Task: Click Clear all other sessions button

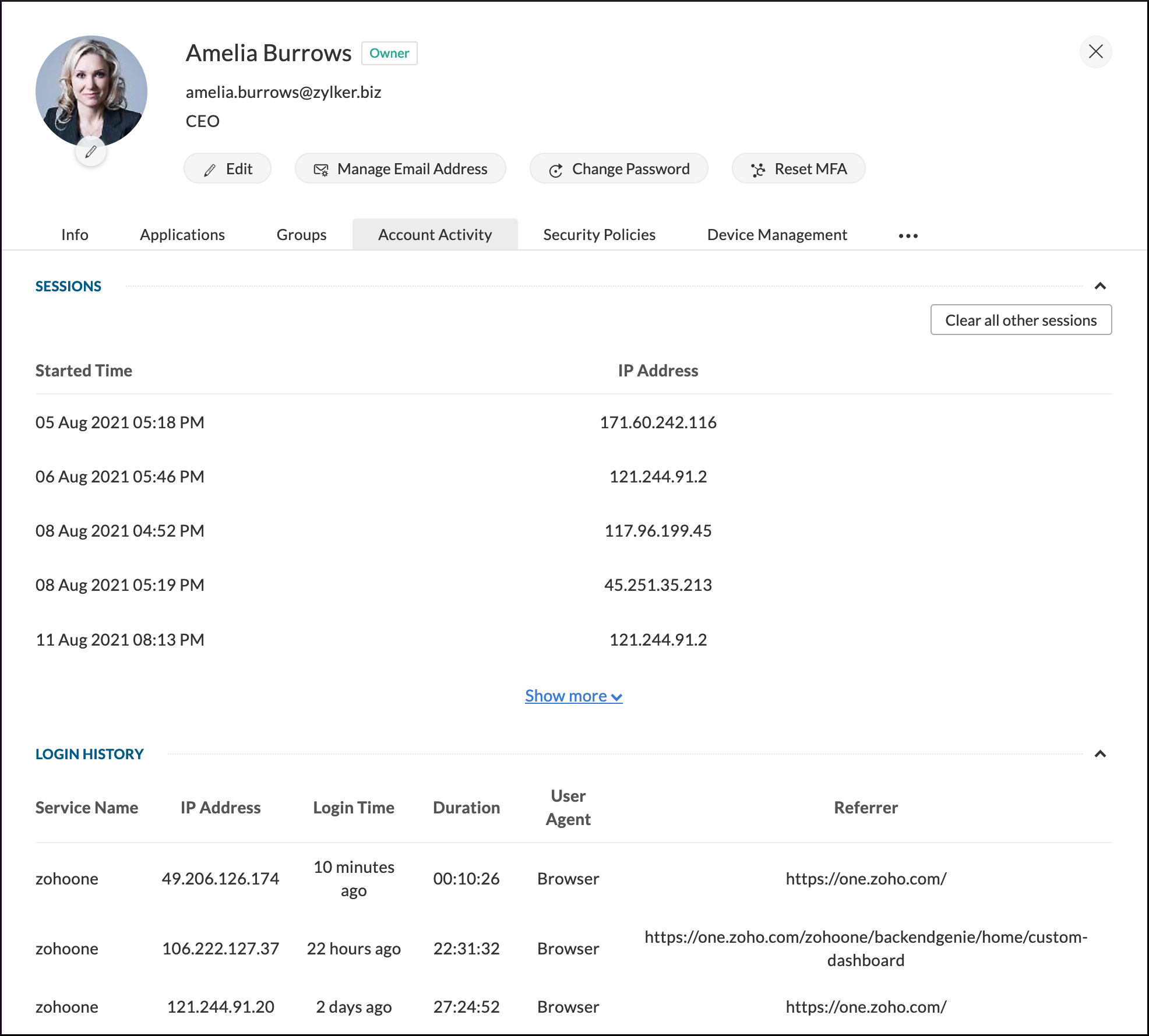Action: click(1021, 320)
